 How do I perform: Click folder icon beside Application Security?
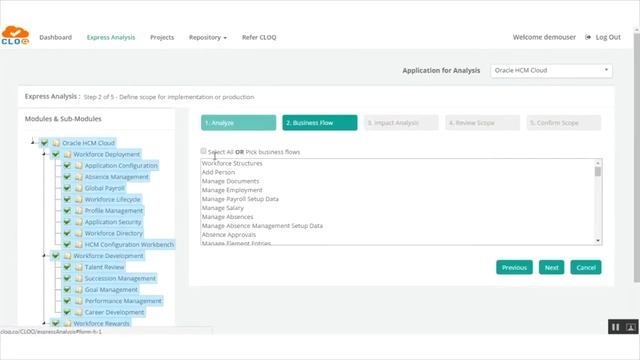coord(79,222)
